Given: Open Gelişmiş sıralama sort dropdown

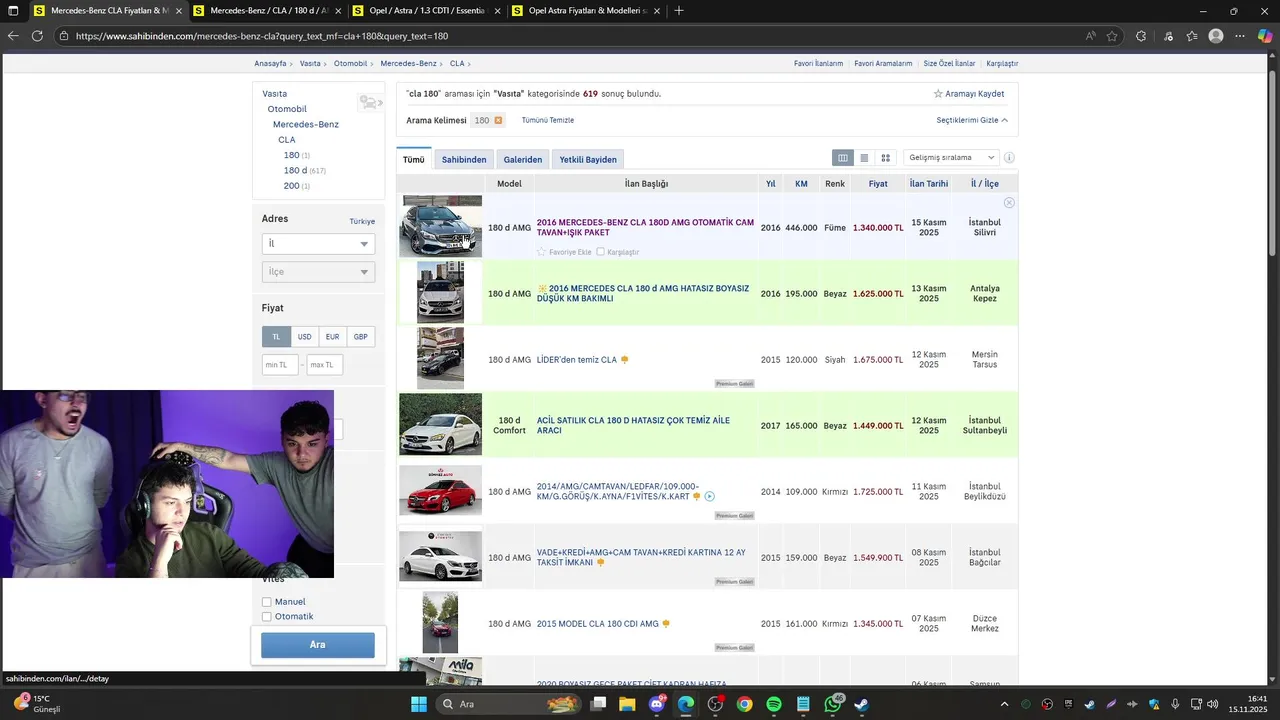Looking at the screenshot, I should tap(951, 158).
